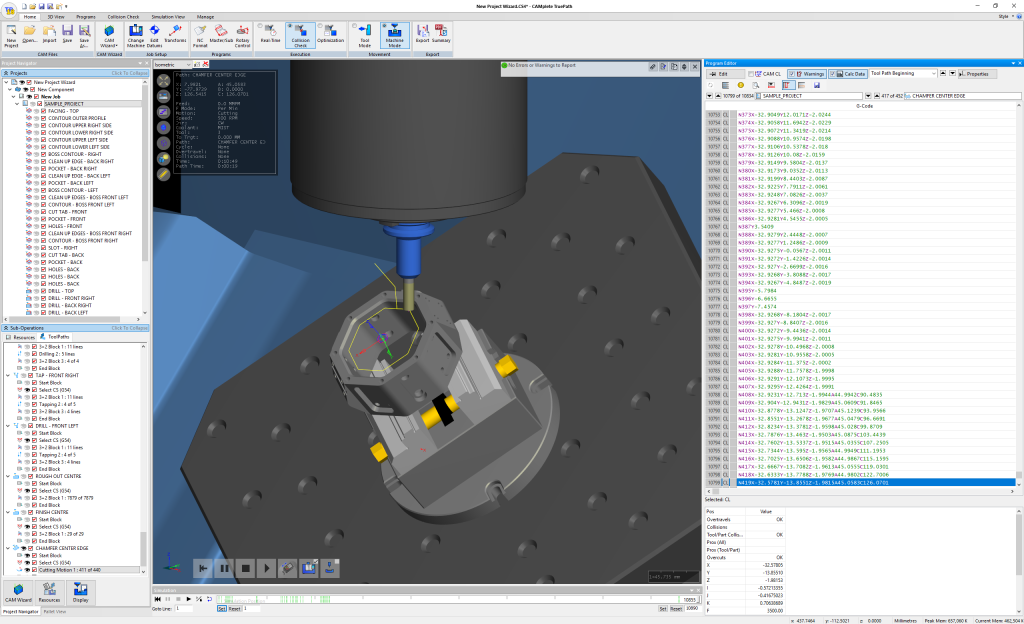Open the Tool Path Beginning dropdown

tap(934, 74)
